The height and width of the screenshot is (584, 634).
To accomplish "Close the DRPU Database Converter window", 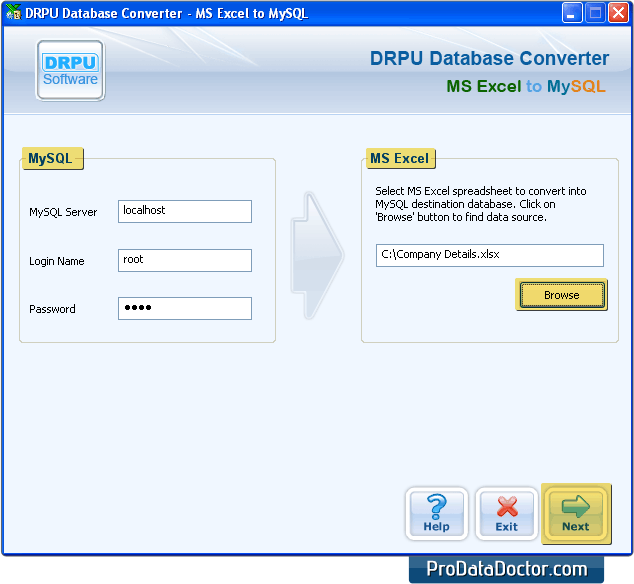I will [x=618, y=13].
